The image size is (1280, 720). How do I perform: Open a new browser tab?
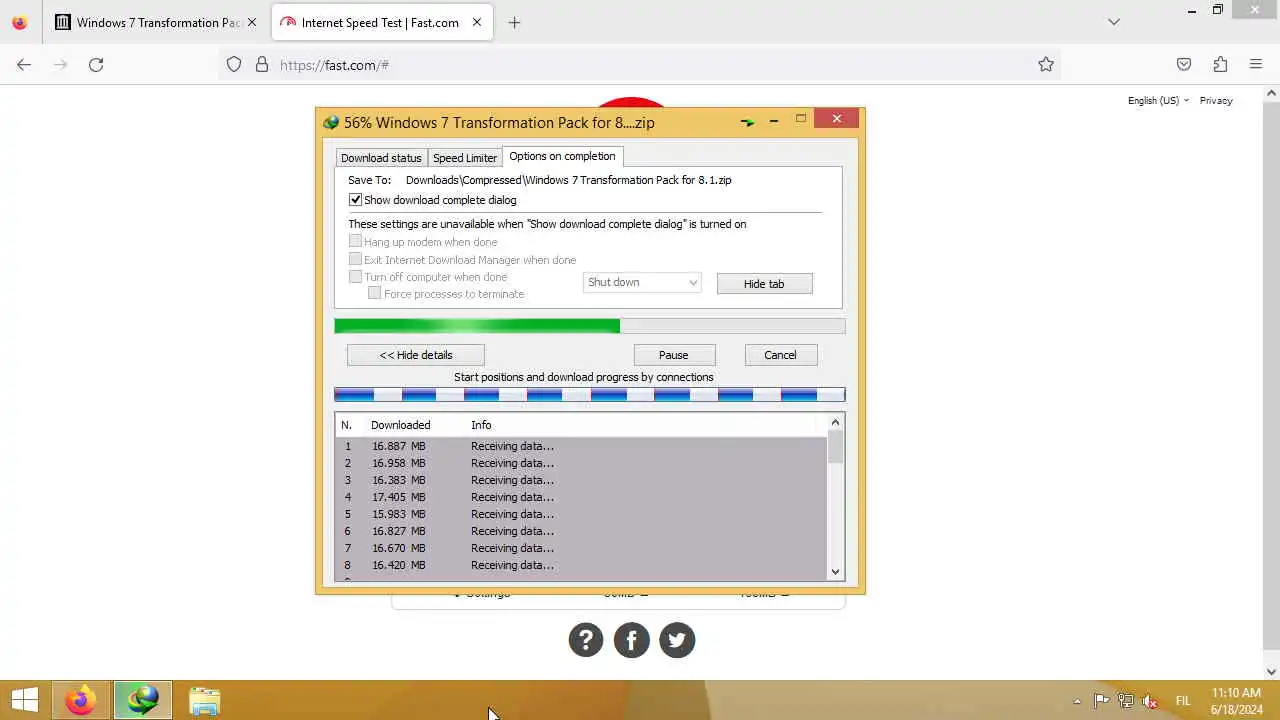tap(514, 22)
